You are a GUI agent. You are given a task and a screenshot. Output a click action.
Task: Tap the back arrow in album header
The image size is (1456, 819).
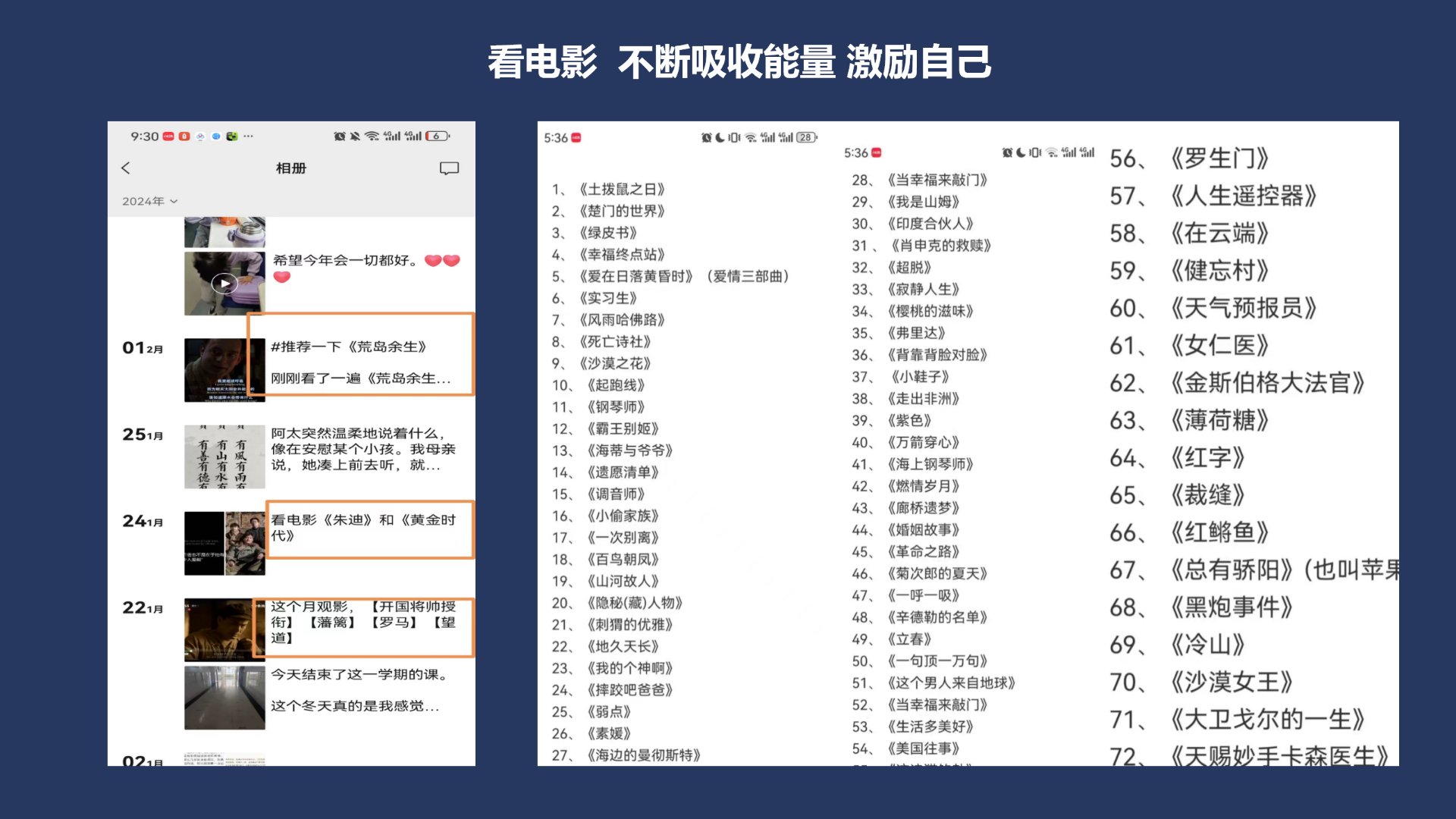click(x=126, y=168)
